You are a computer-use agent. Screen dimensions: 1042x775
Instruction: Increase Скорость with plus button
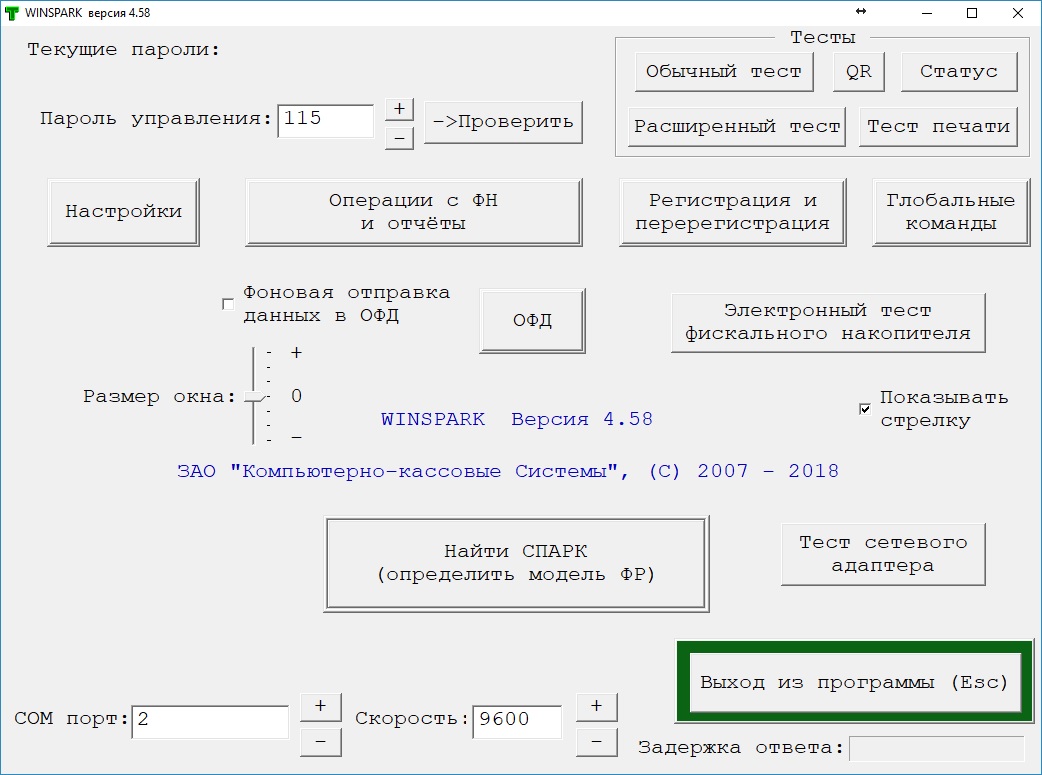(x=596, y=707)
